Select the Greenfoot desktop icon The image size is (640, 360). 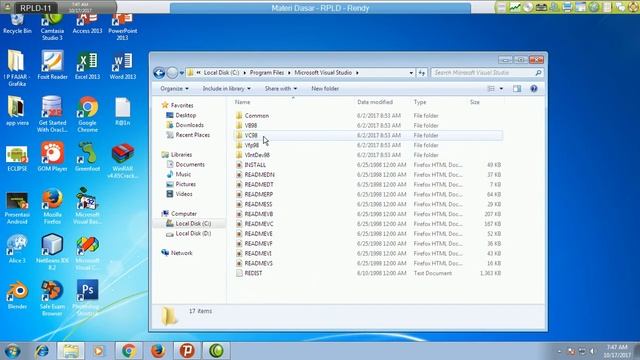(x=87, y=157)
